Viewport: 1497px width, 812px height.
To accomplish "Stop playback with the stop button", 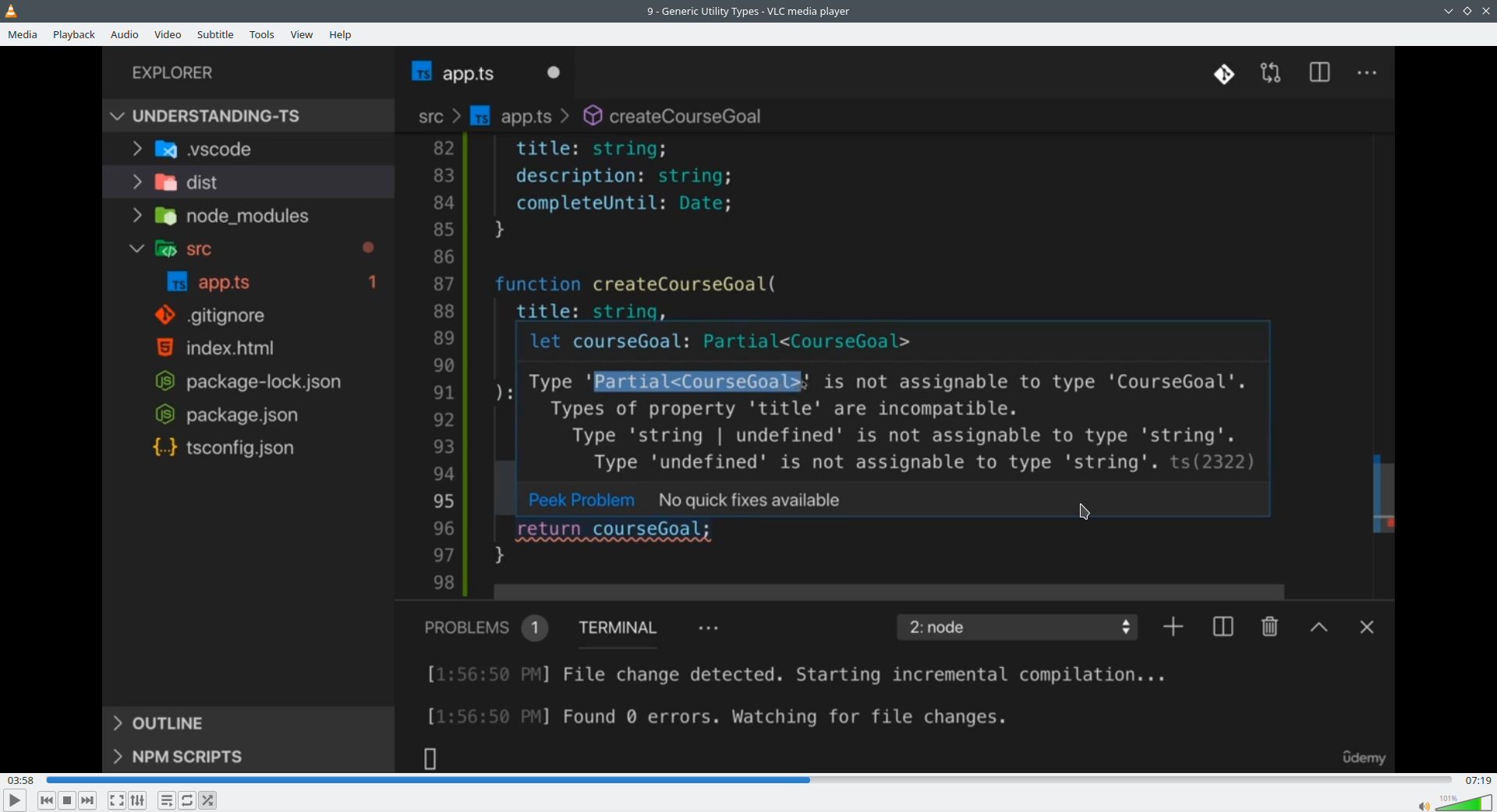I will tap(67, 800).
